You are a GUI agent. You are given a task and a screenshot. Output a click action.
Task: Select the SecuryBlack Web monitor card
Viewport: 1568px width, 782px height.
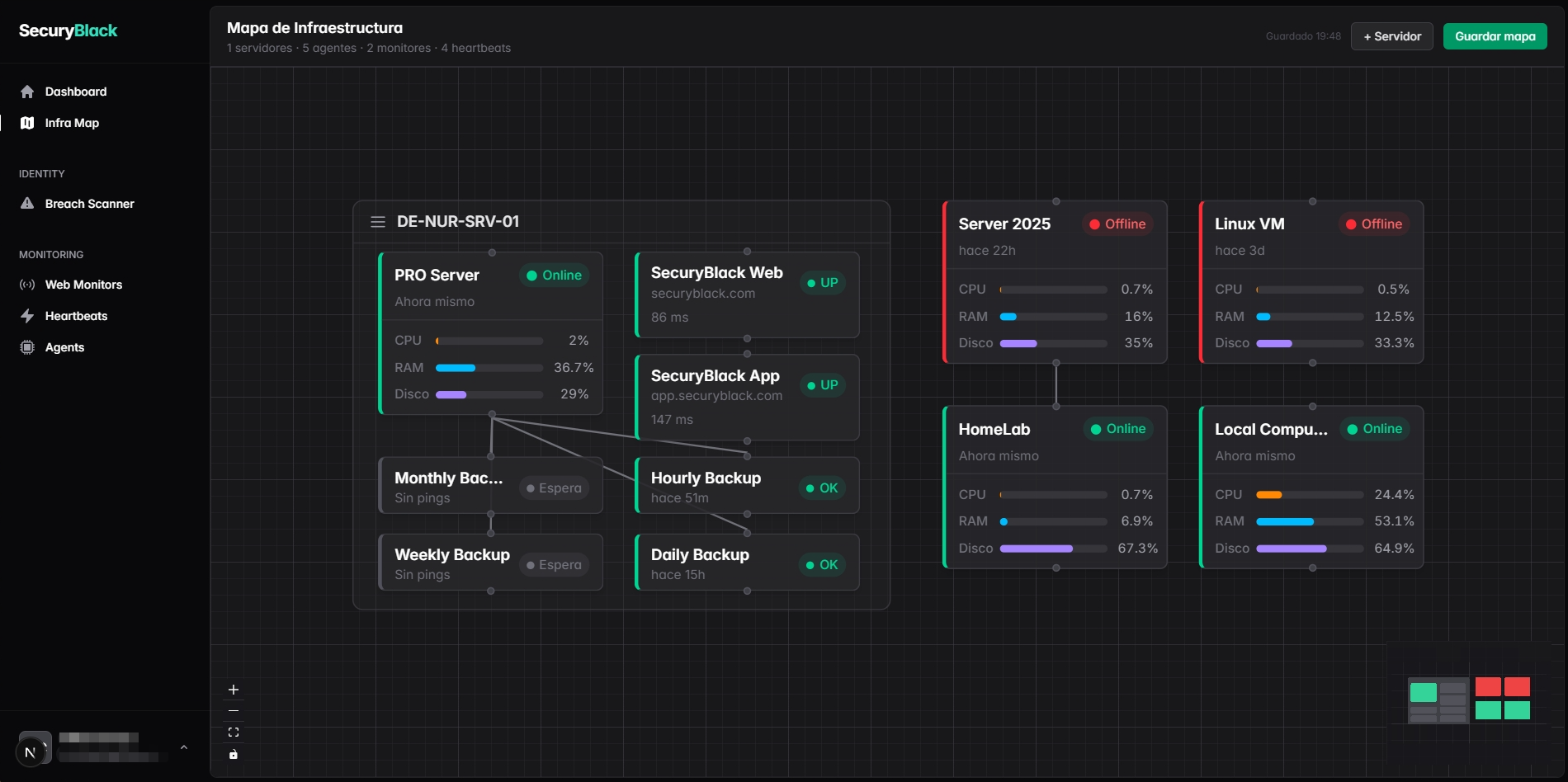coord(747,294)
